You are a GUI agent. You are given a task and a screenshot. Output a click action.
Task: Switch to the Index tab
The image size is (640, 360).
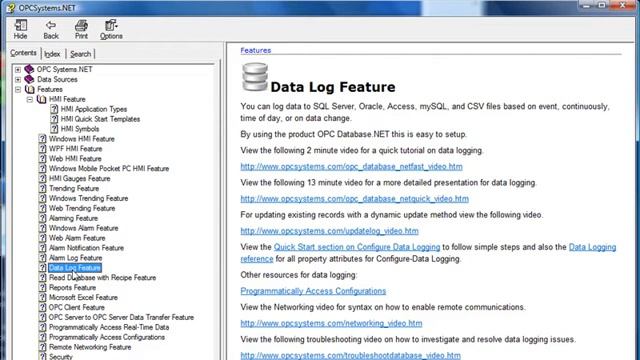pos(52,54)
